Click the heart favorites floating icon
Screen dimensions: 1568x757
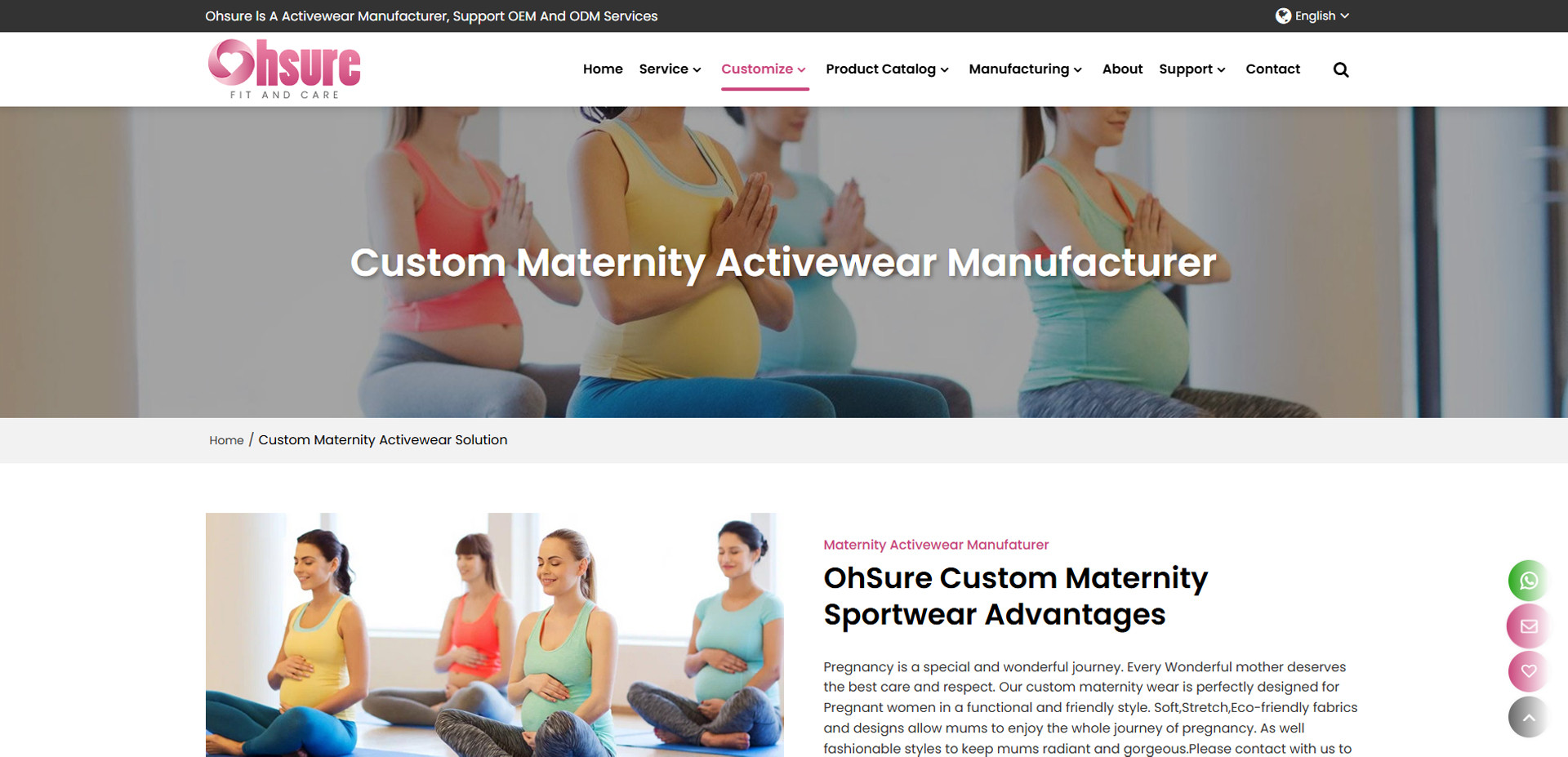point(1528,671)
